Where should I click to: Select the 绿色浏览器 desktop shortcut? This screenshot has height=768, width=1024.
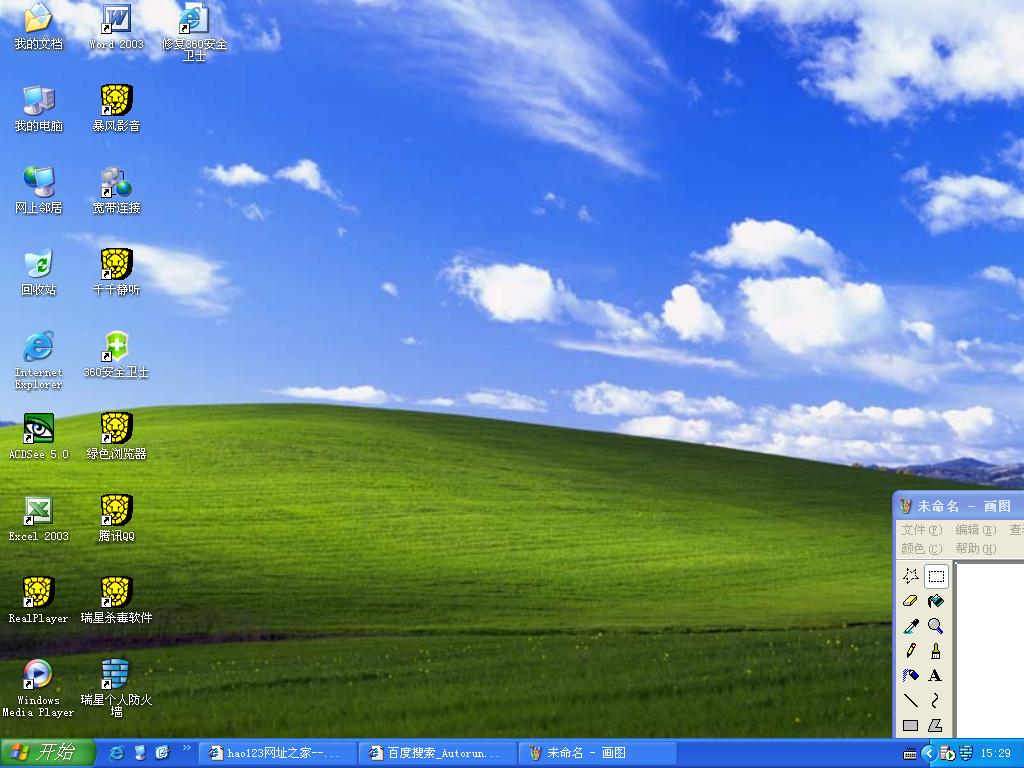[116, 437]
